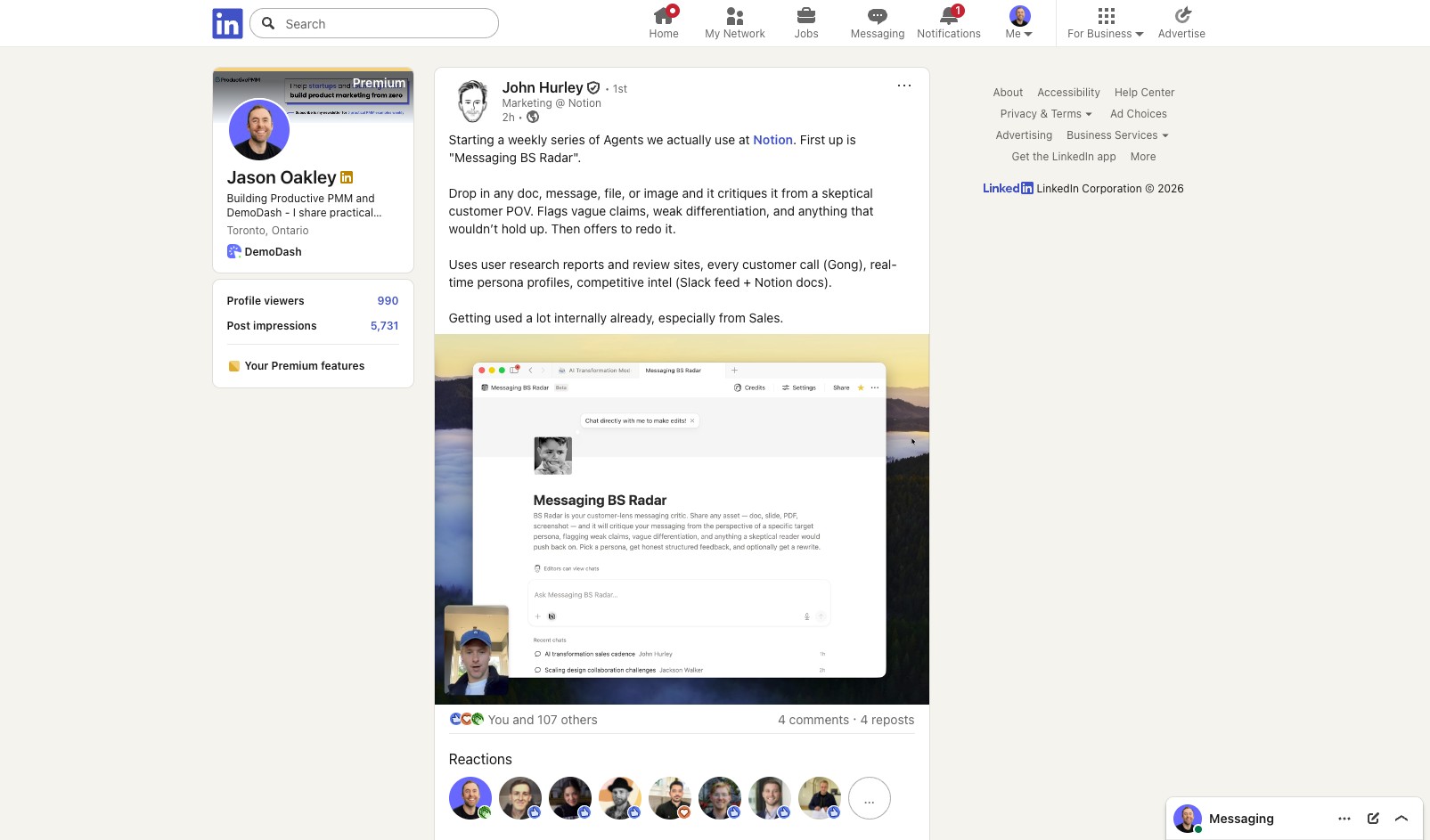This screenshot has height=840, width=1430.
Task: Go to Home in top navigation
Action: [664, 23]
